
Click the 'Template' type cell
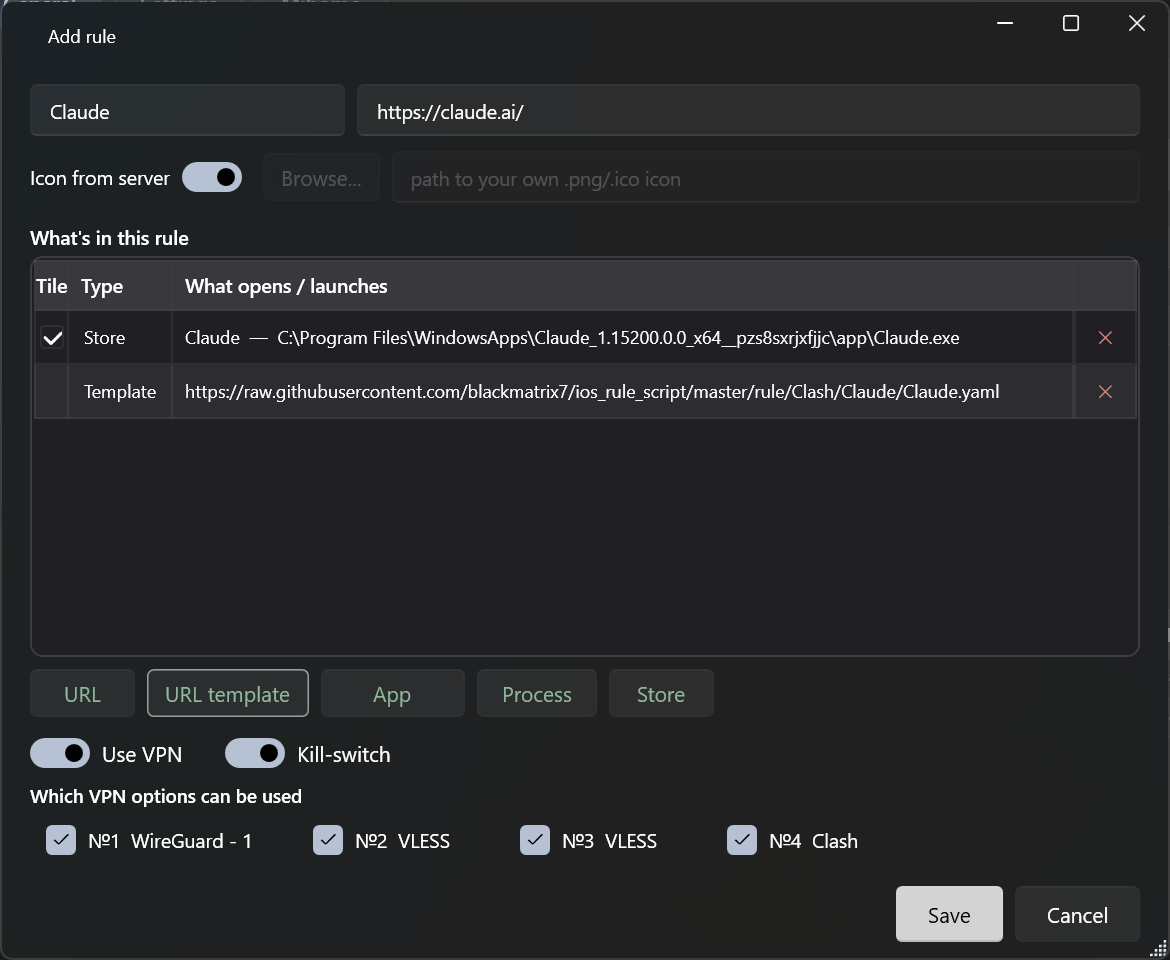[120, 392]
